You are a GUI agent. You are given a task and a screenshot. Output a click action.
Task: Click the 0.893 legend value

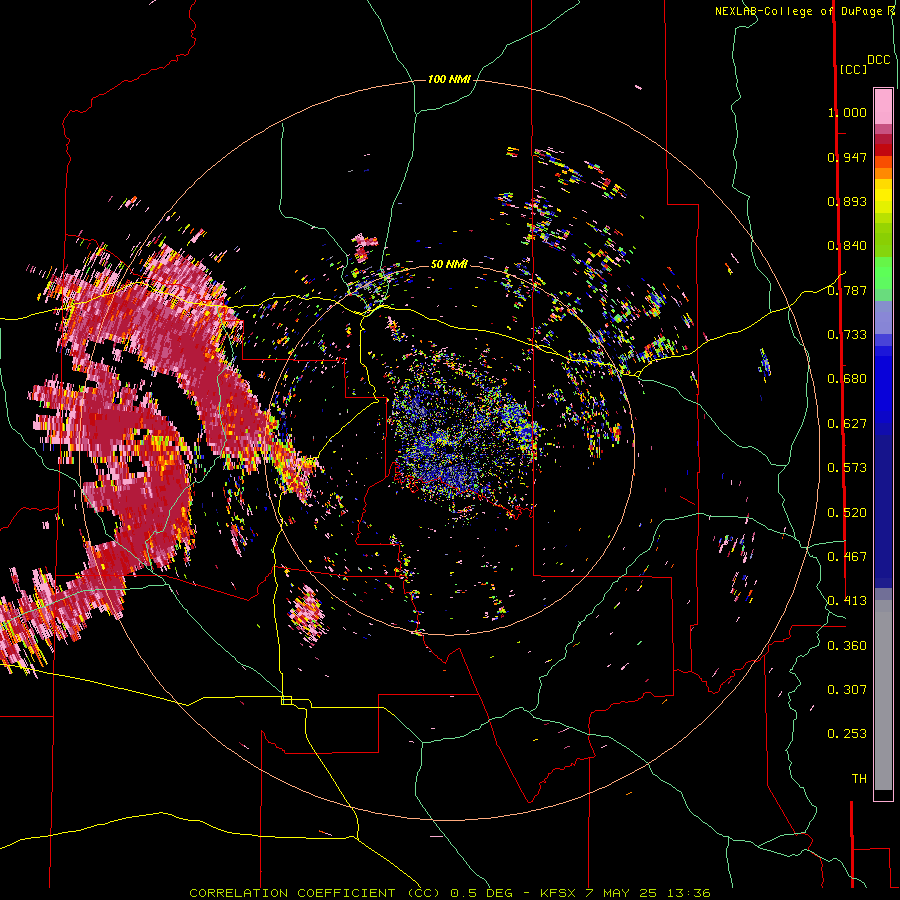(847, 201)
